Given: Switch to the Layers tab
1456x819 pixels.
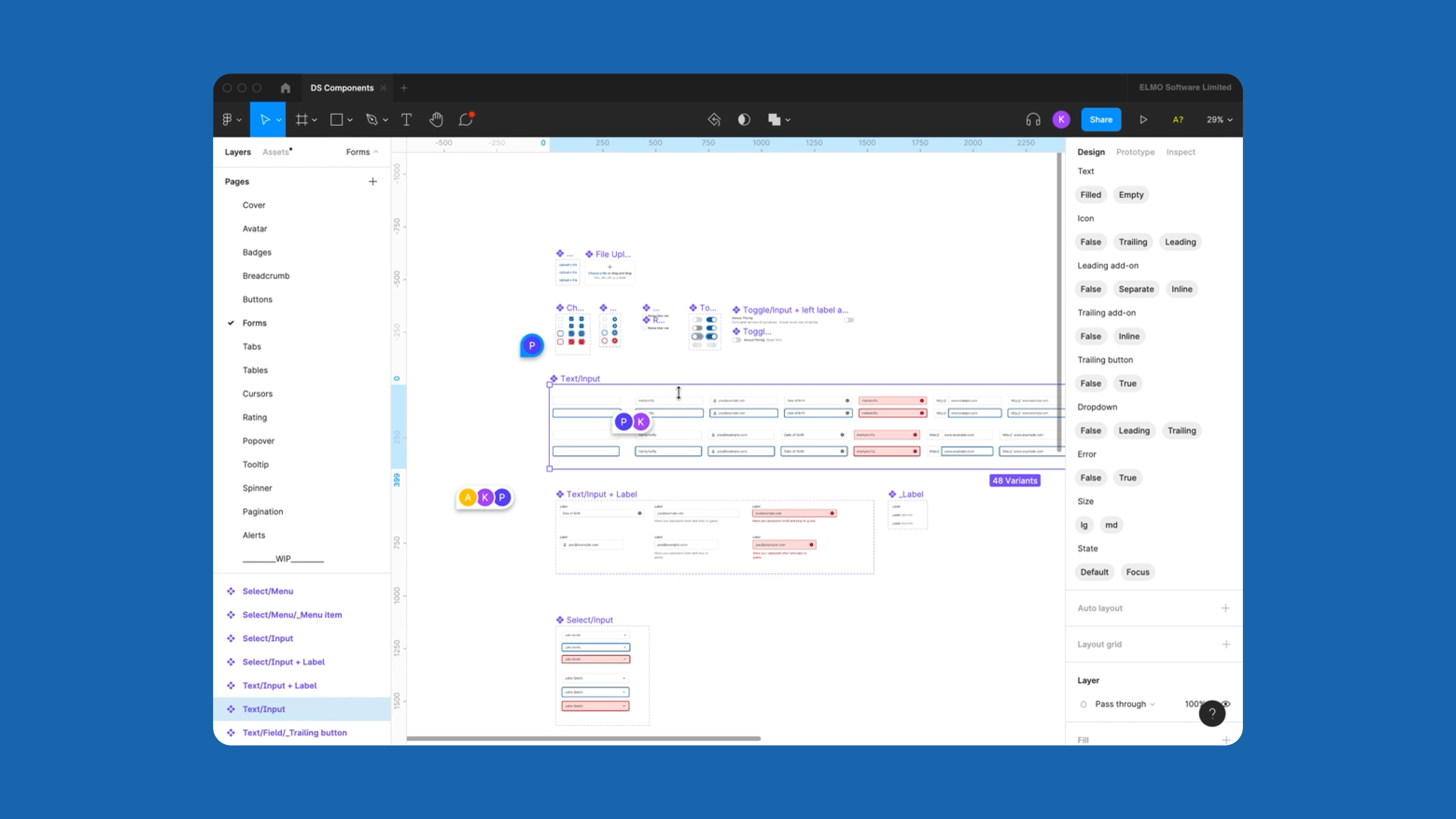Looking at the screenshot, I should click(237, 152).
